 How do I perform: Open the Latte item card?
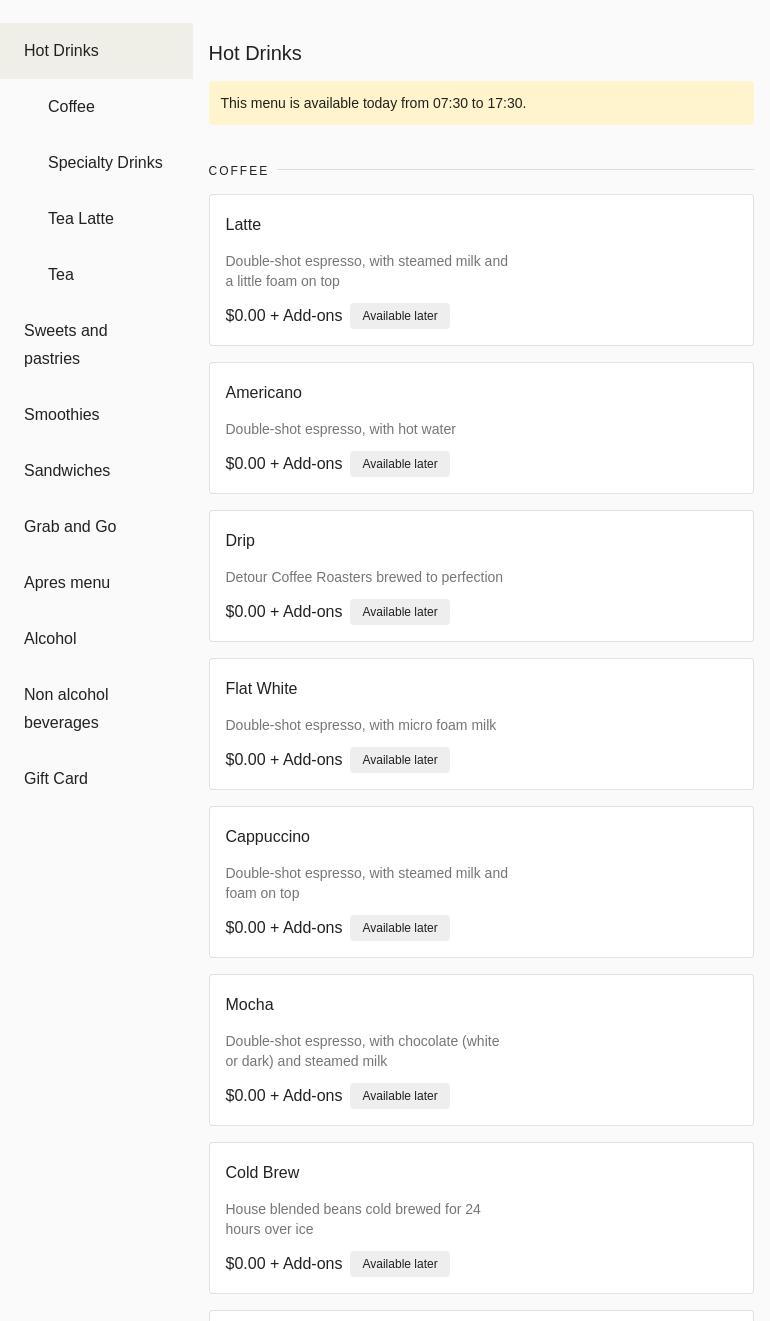pos(480,270)
